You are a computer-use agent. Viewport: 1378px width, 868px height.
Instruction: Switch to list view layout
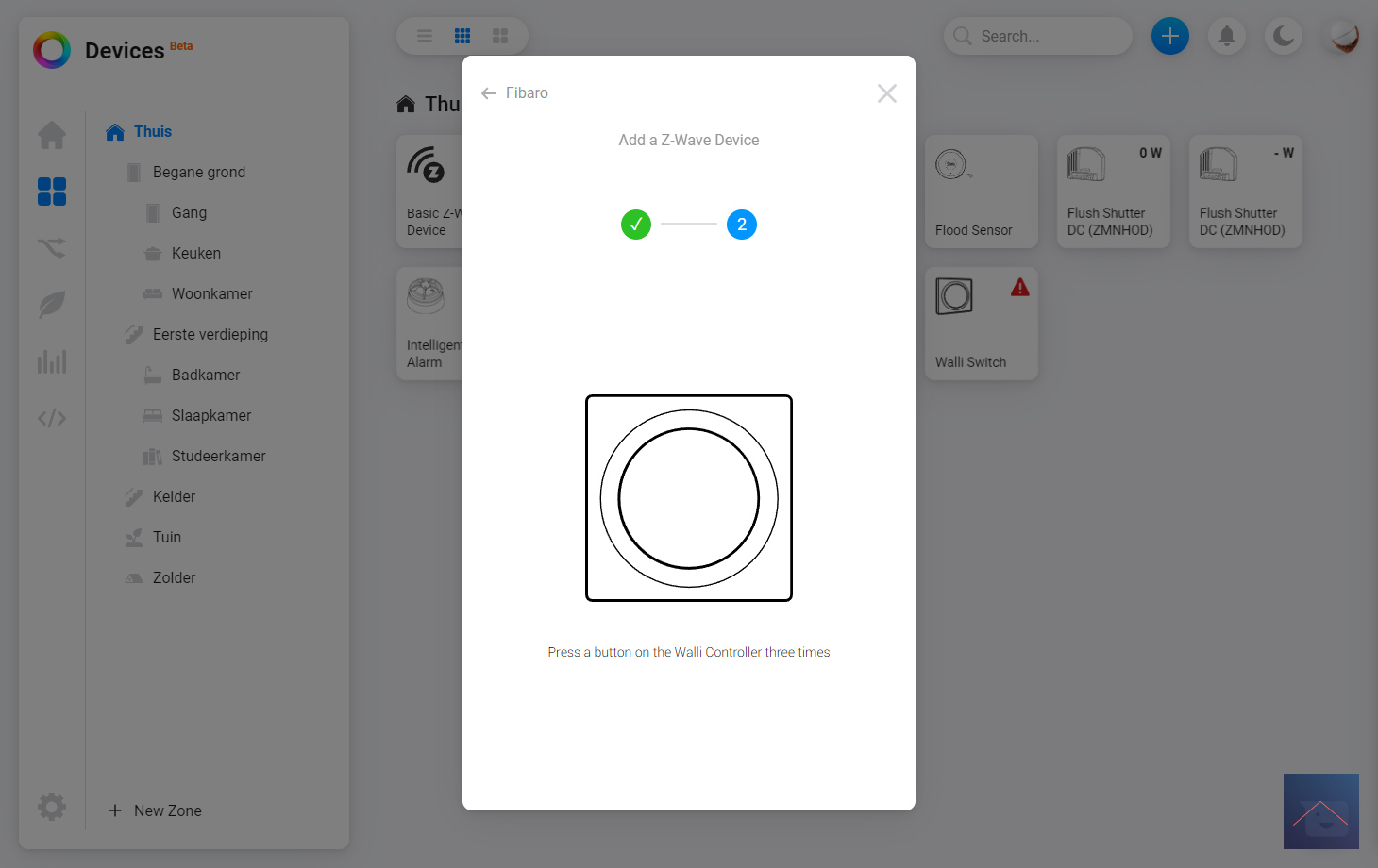tap(425, 36)
